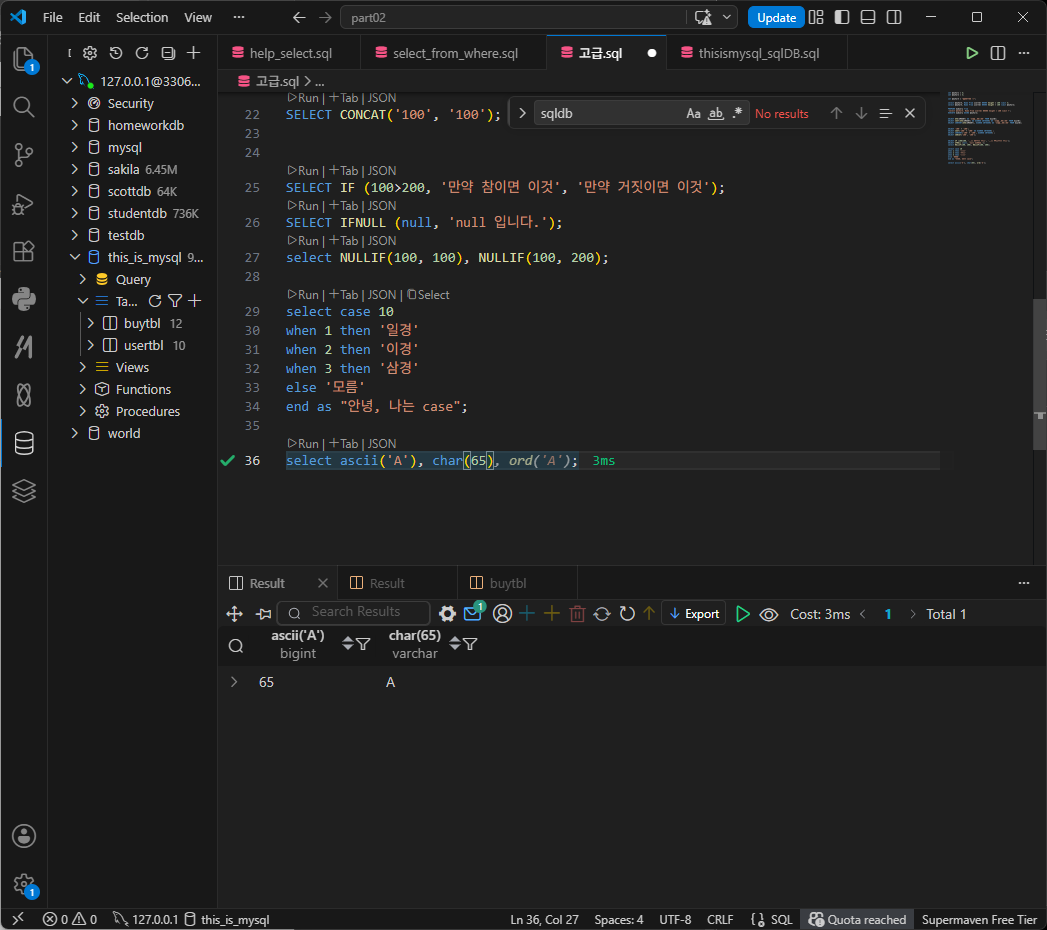Refresh the database connections list
Viewport: 1047px width, 930px height.
click(142, 53)
